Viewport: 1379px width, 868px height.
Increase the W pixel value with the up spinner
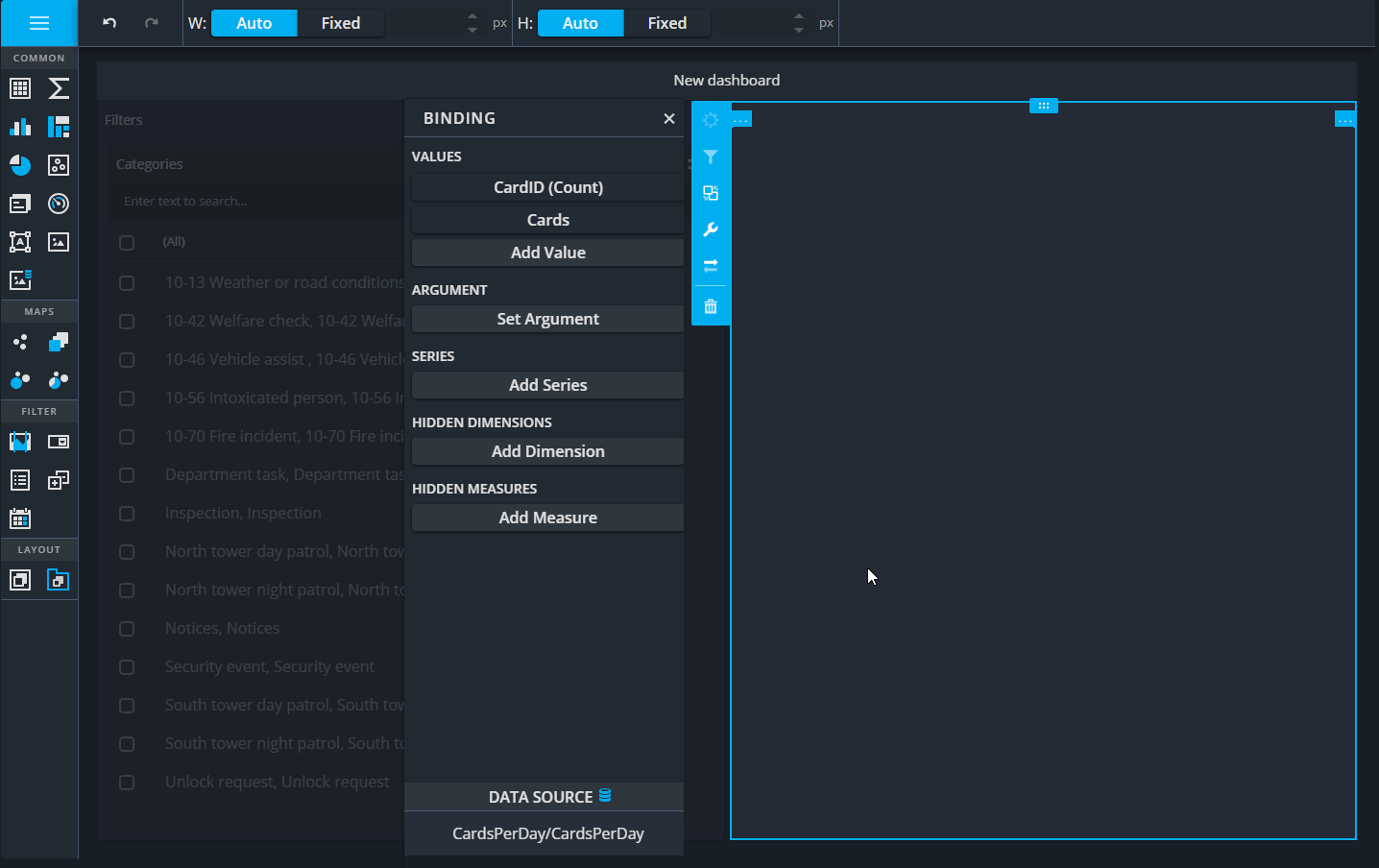[x=472, y=16]
